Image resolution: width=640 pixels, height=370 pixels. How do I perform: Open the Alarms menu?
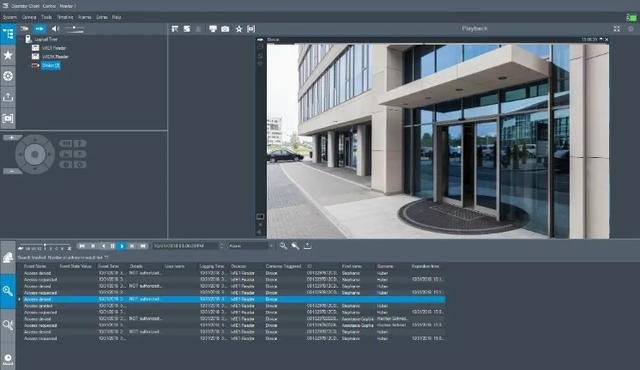click(84, 17)
